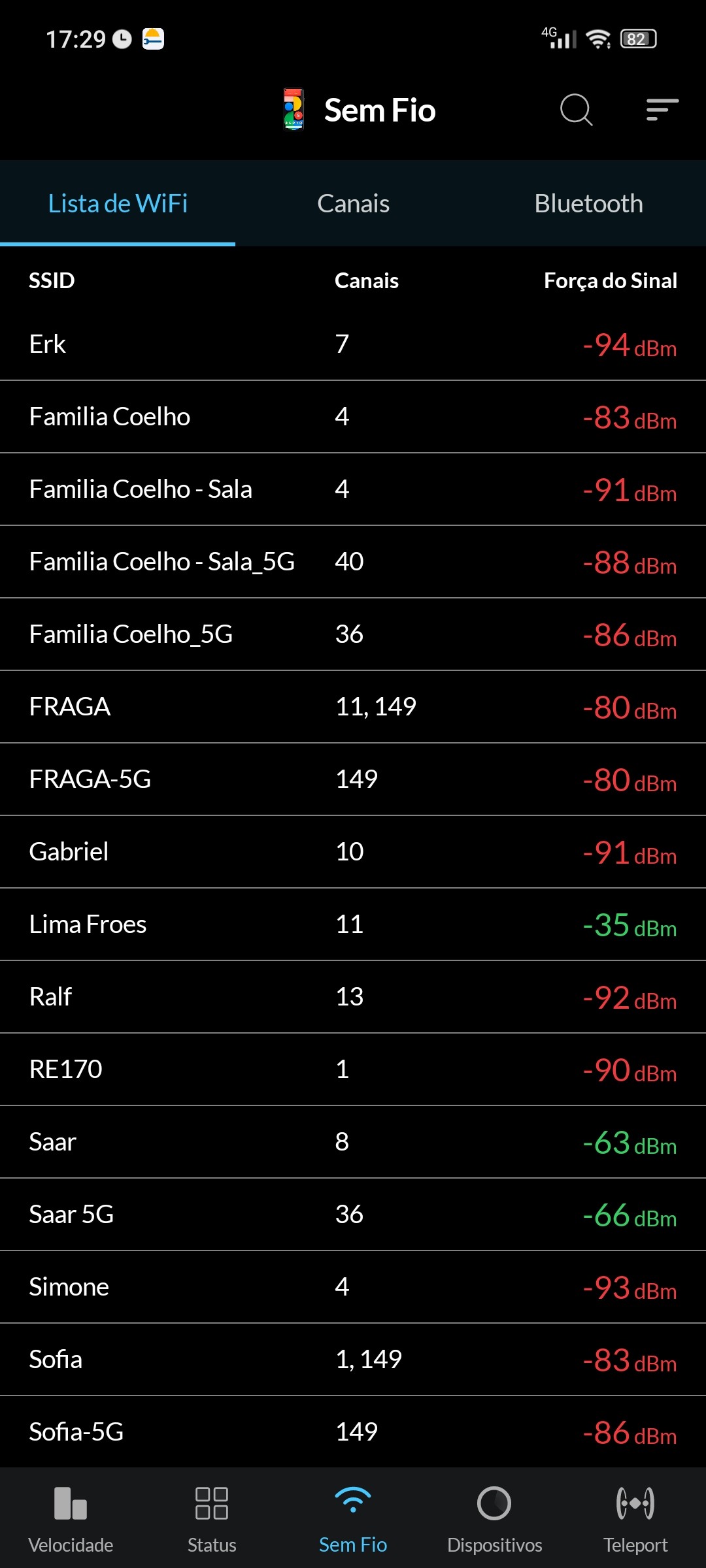Switch to the Bluetooth tab
Screen dimensions: 706x1568
(x=588, y=204)
